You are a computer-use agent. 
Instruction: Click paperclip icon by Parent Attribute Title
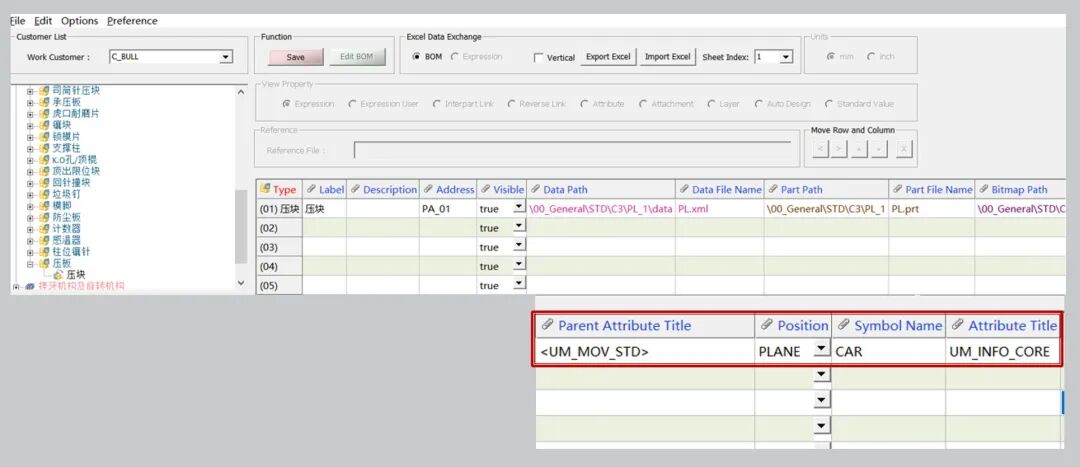[x=548, y=325]
